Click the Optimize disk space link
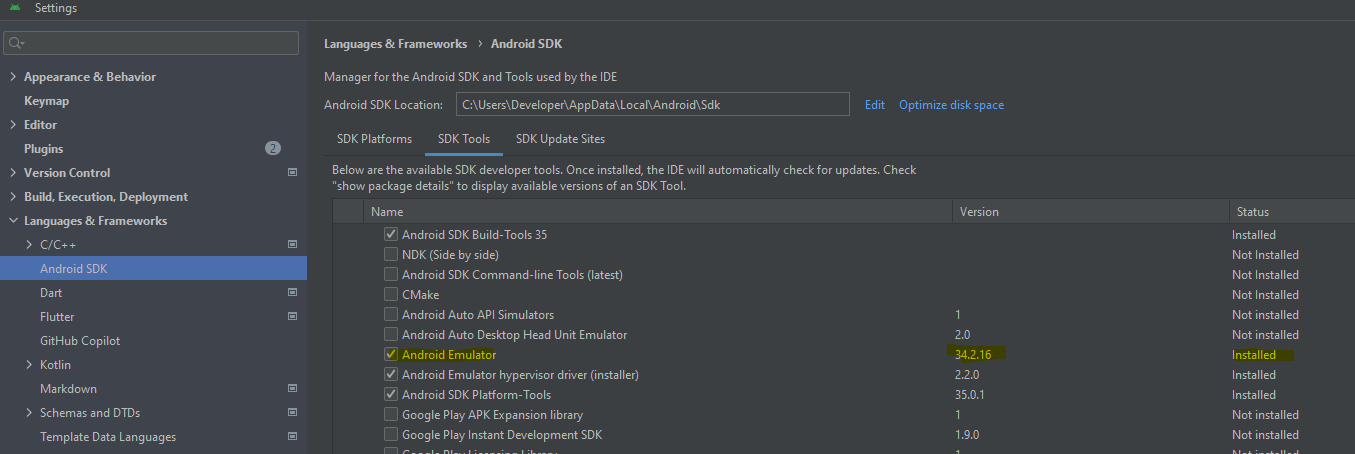1355x454 pixels. pyautogui.click(x=951, y=105)
